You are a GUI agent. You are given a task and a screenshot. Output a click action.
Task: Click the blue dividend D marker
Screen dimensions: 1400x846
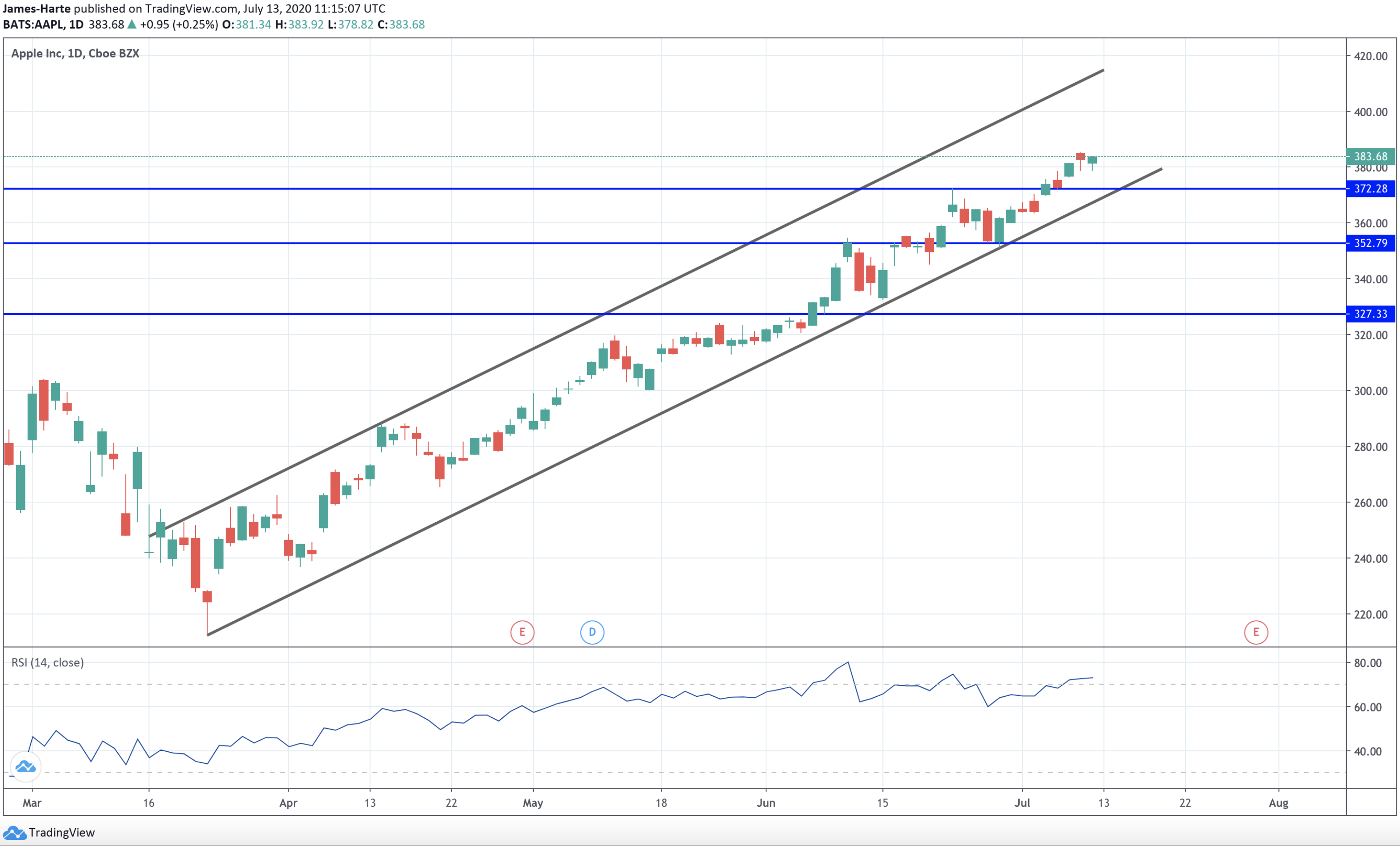pos(592,632)
